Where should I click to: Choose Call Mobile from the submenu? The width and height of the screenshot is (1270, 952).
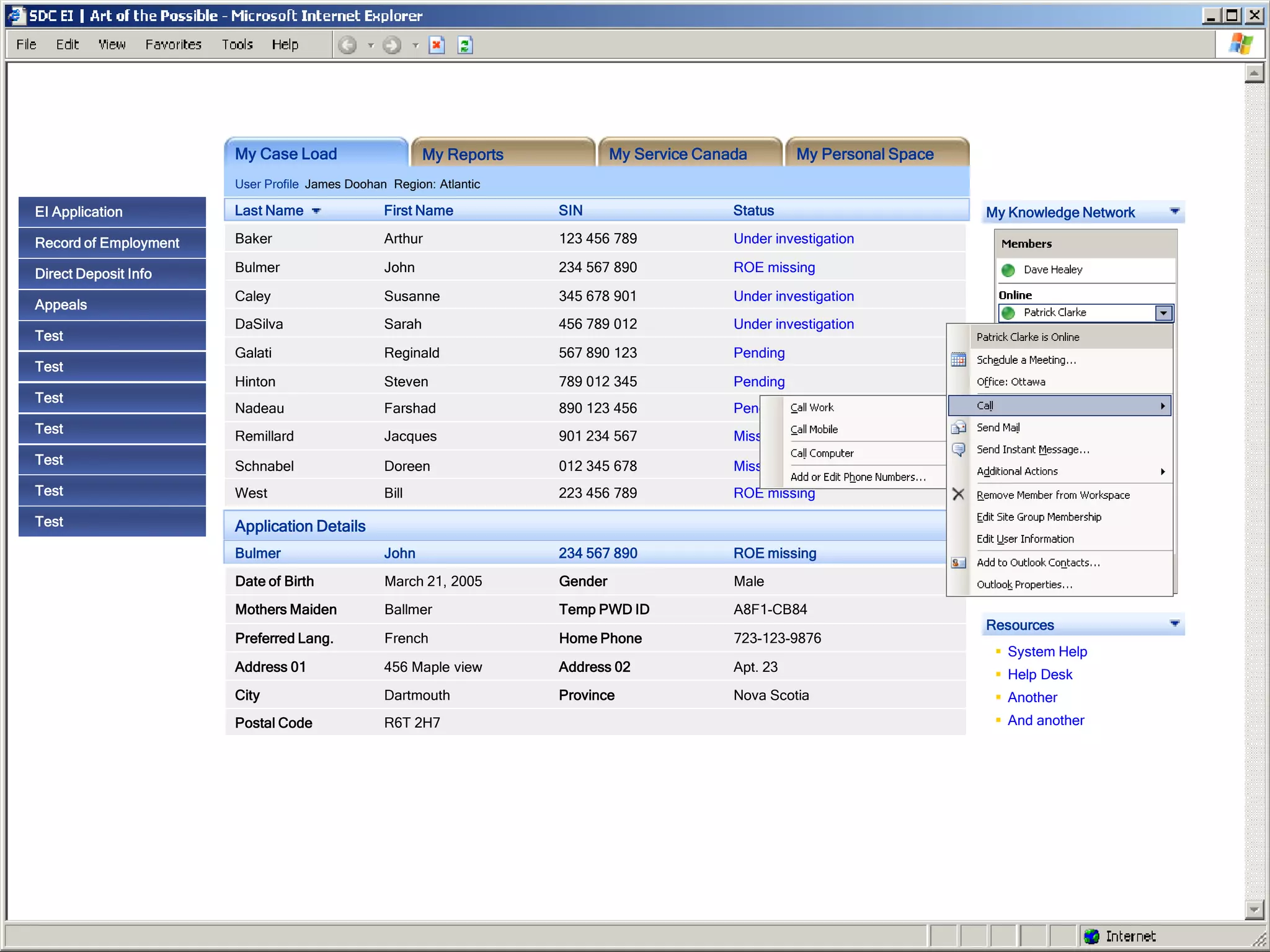click(814, 430)
